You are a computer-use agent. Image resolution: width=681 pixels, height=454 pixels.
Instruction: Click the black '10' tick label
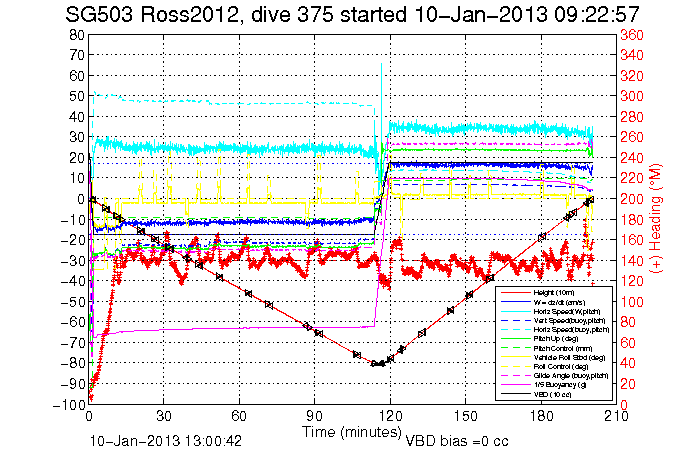76,178
